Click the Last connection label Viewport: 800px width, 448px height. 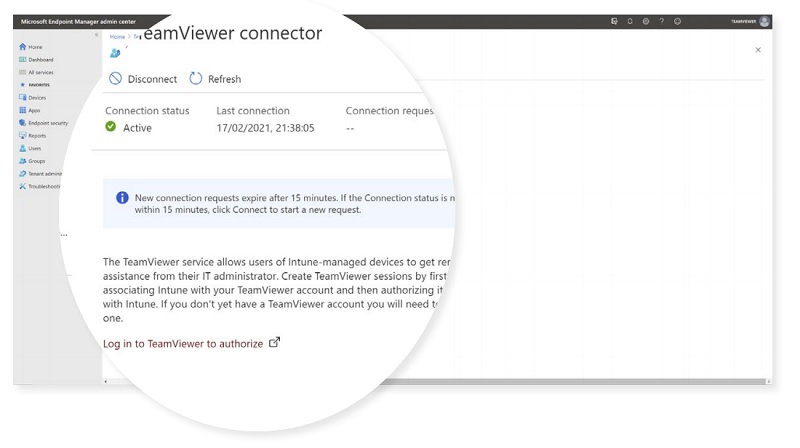(x=253, y=111)
